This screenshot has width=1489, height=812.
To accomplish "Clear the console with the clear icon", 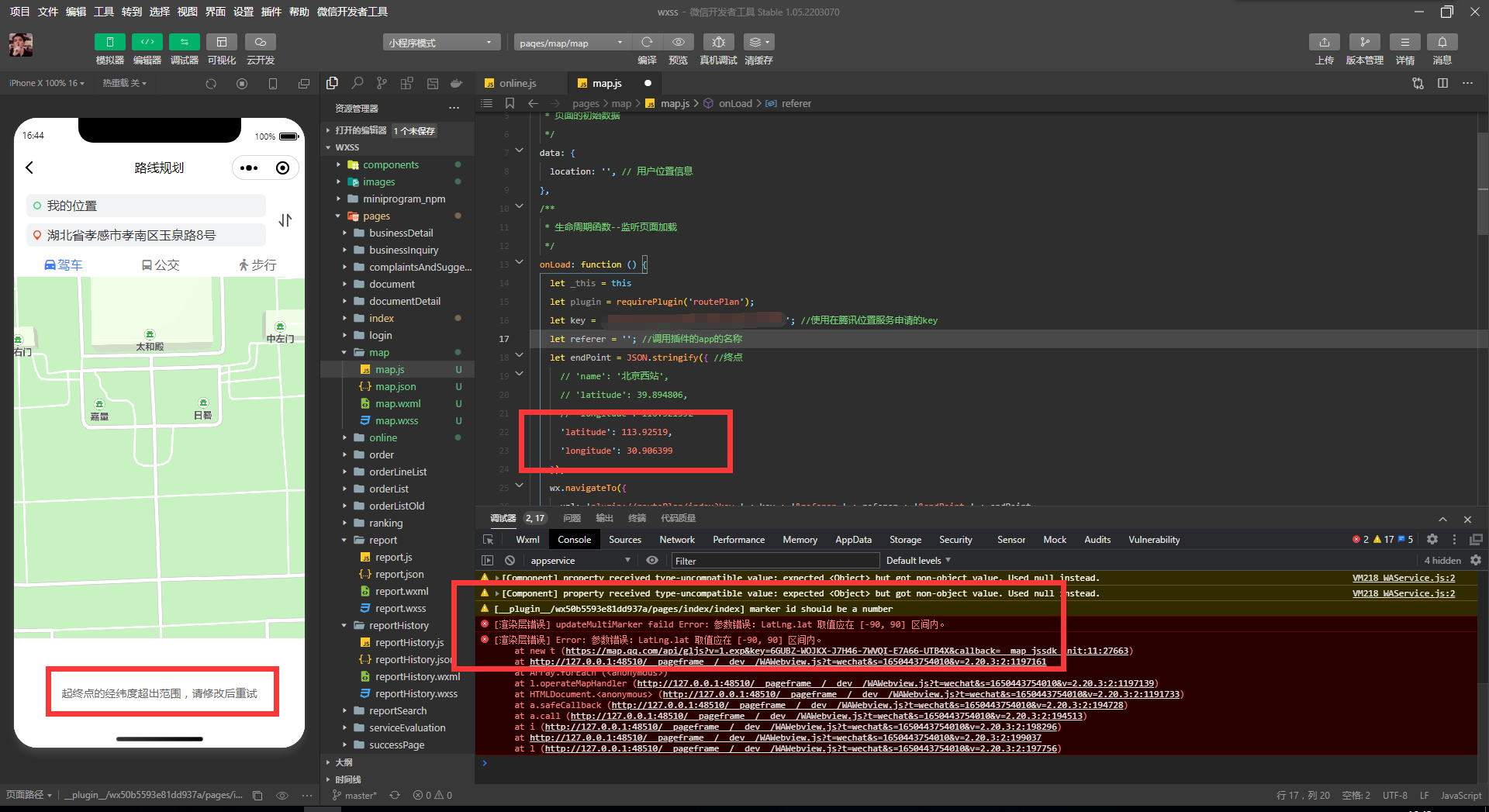I will pos(510,561).
